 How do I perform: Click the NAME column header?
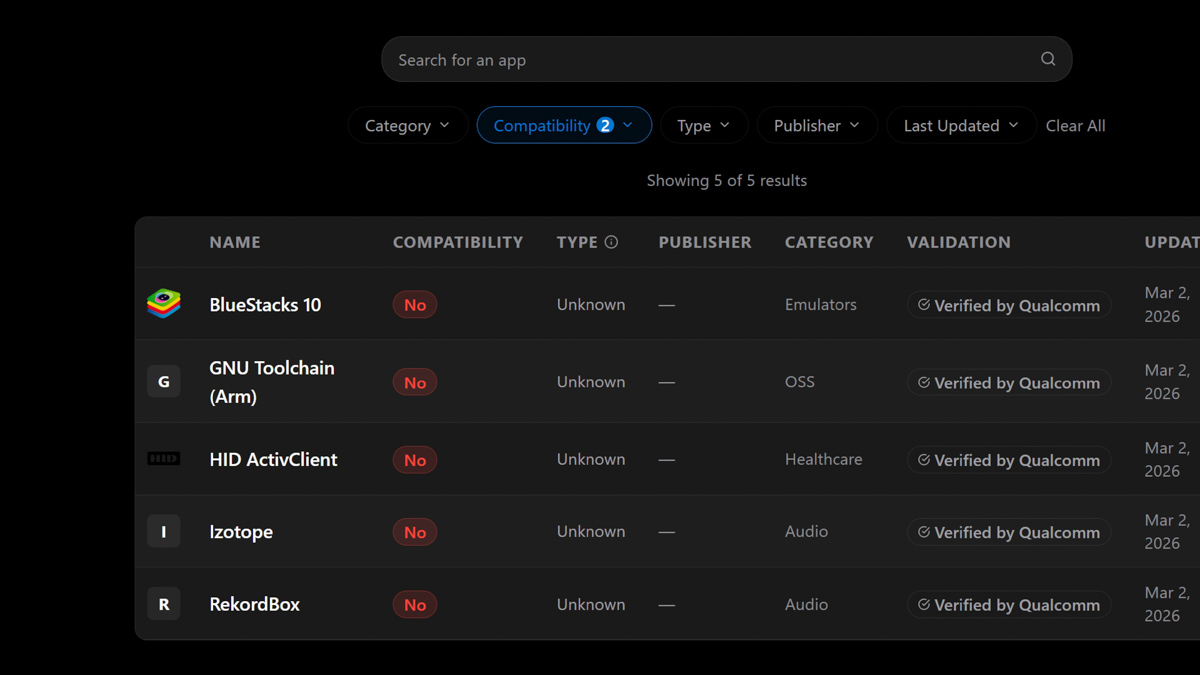click(x=235, y=242)
